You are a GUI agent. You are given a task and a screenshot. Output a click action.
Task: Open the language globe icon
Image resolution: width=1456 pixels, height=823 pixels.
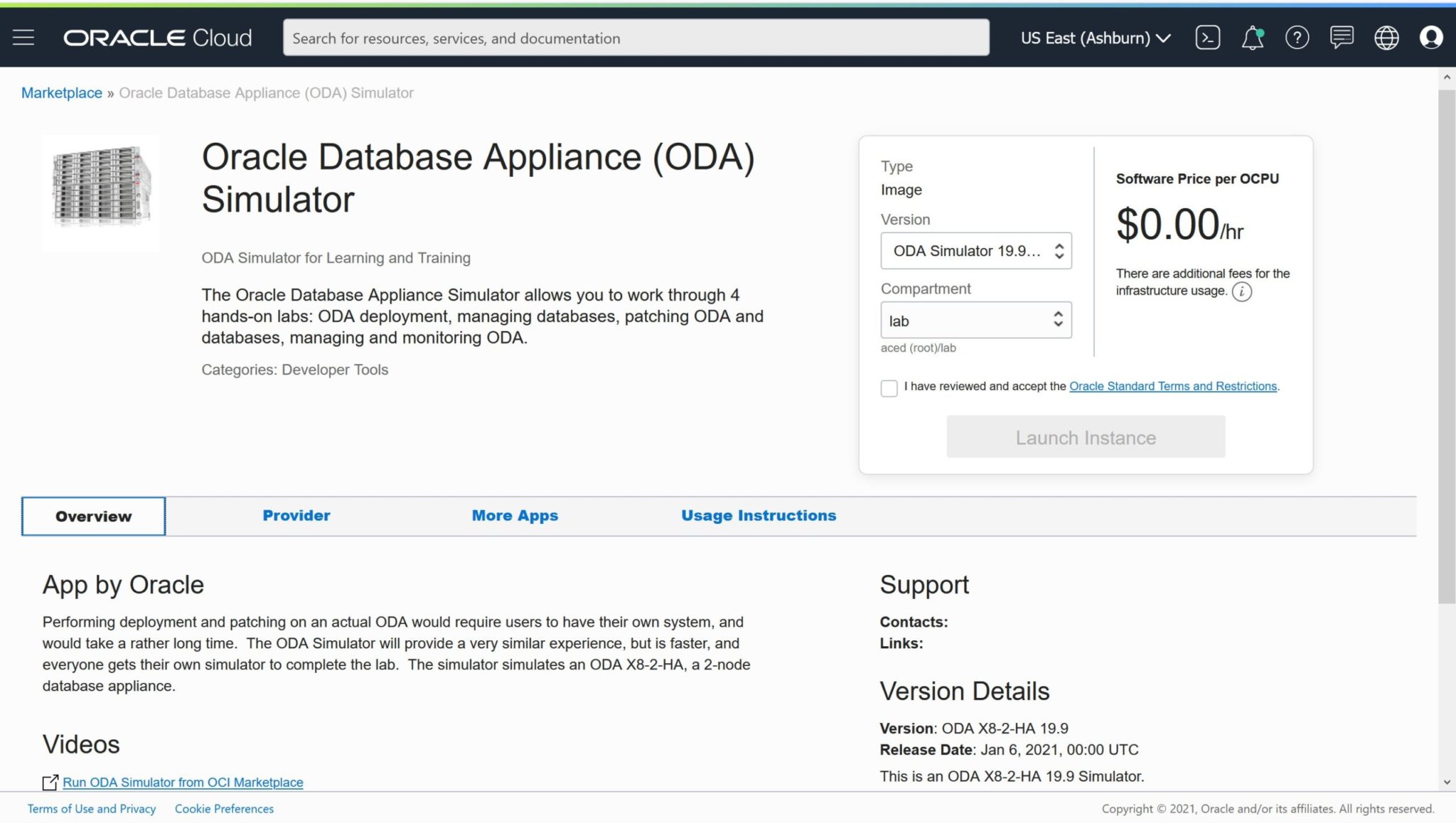pos(1386,38)
